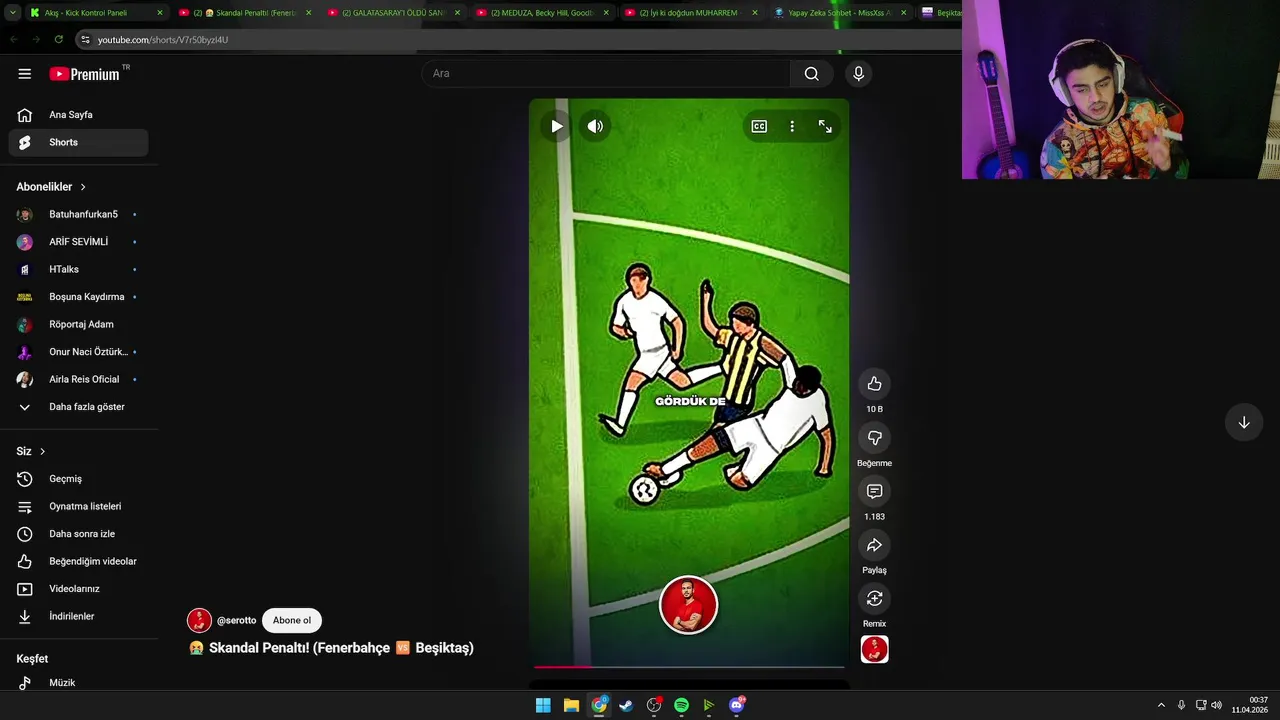This screenshot has width=1280, height=720.
Task: Open Beğendiğim videolar liked videos
Action: point(78,561)
